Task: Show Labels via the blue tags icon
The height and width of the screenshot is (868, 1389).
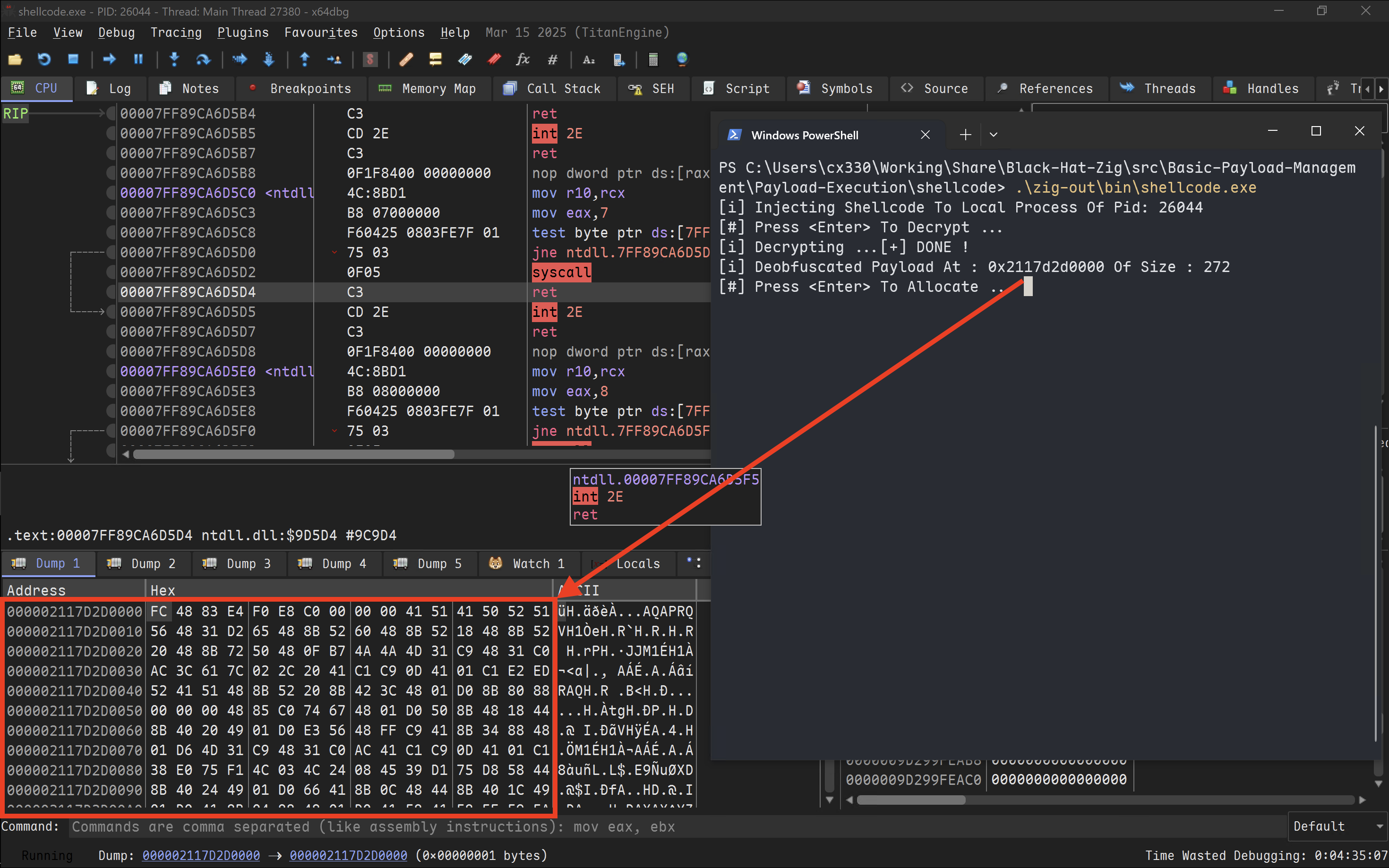Action: tap(464, 59)
